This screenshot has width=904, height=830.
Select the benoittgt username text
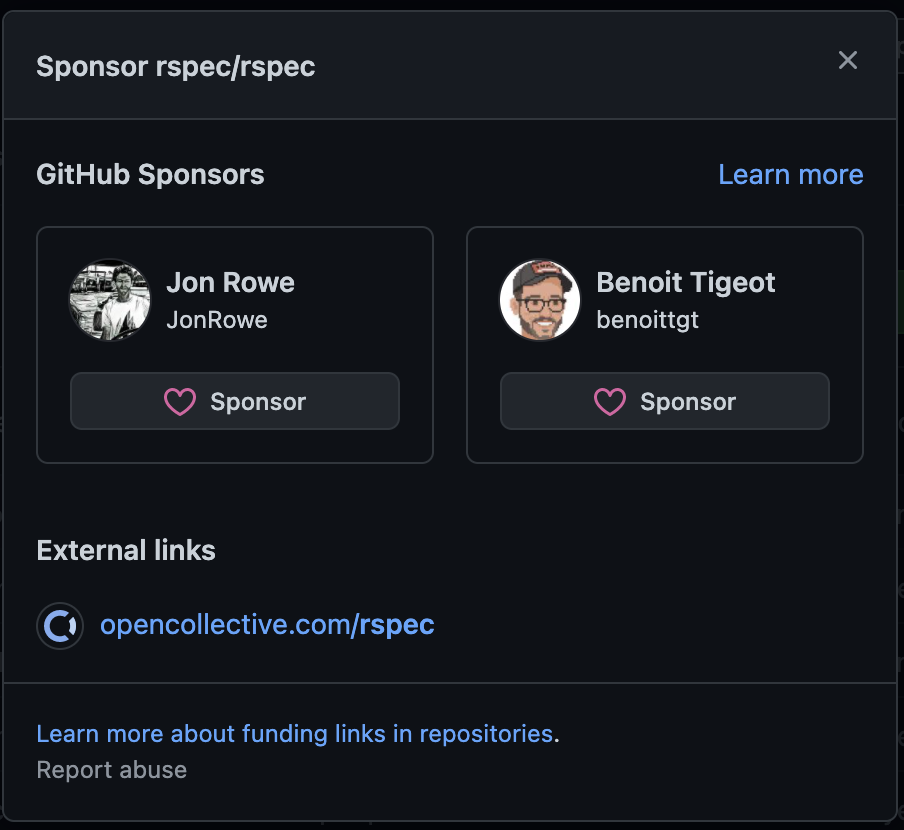[x=647, y=320]
